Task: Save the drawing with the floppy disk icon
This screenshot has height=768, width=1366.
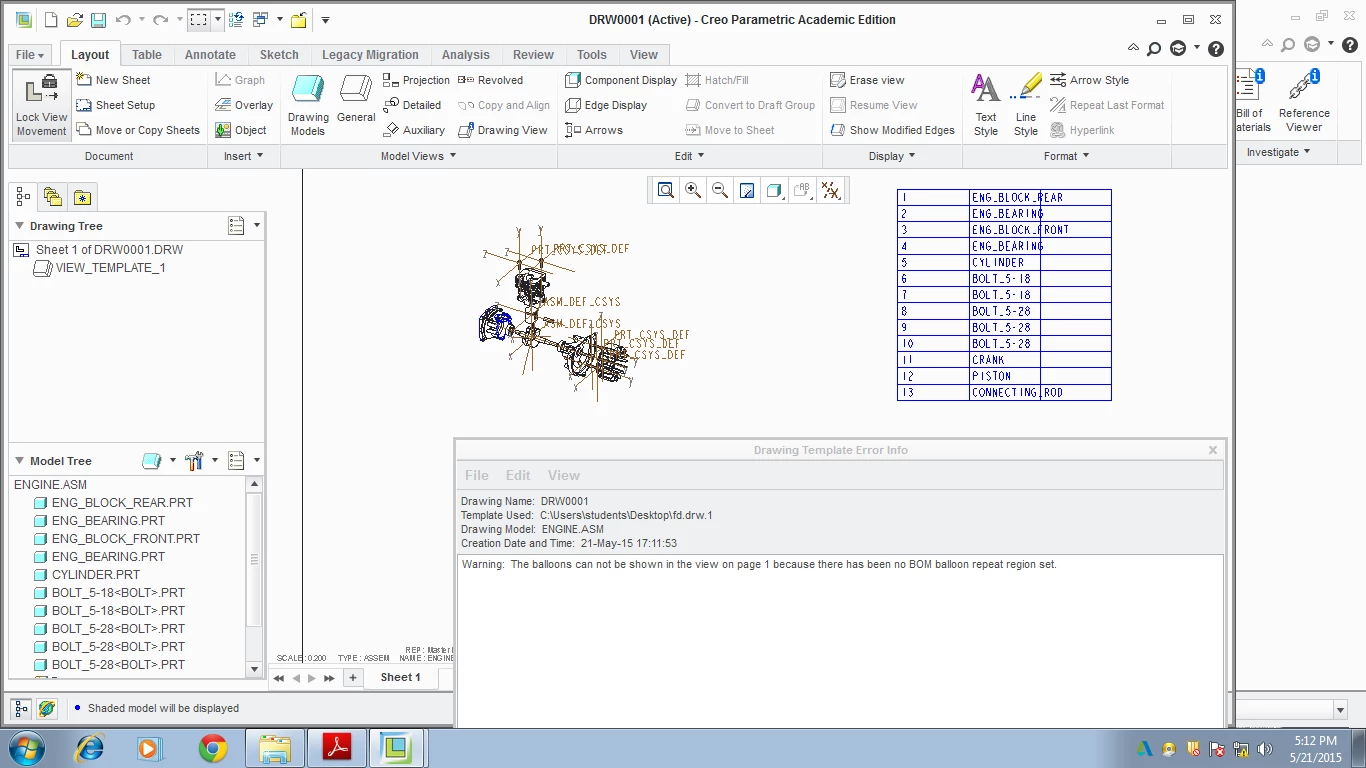Action: [98, 20]
